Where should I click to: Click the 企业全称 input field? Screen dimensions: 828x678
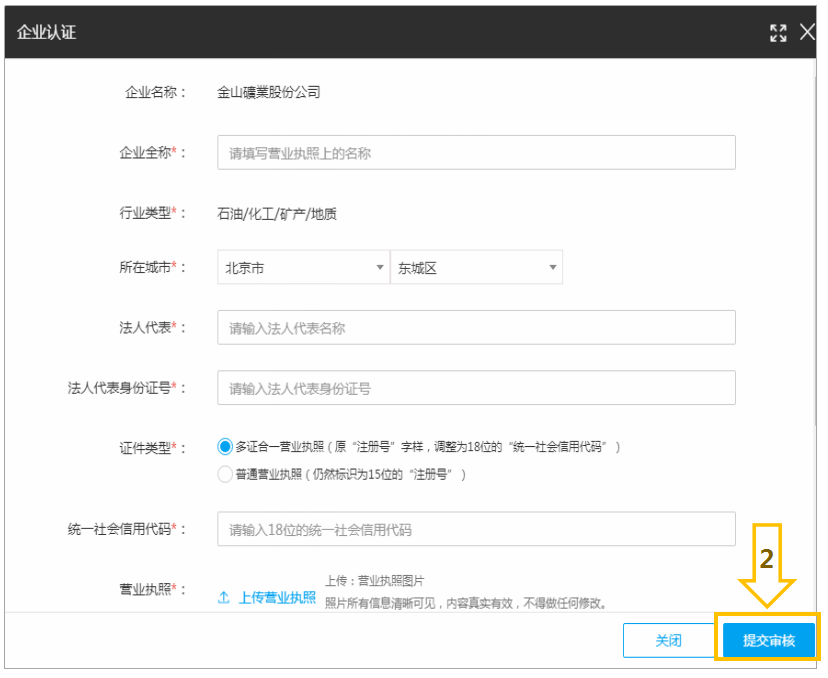click(x=476, y=153)
